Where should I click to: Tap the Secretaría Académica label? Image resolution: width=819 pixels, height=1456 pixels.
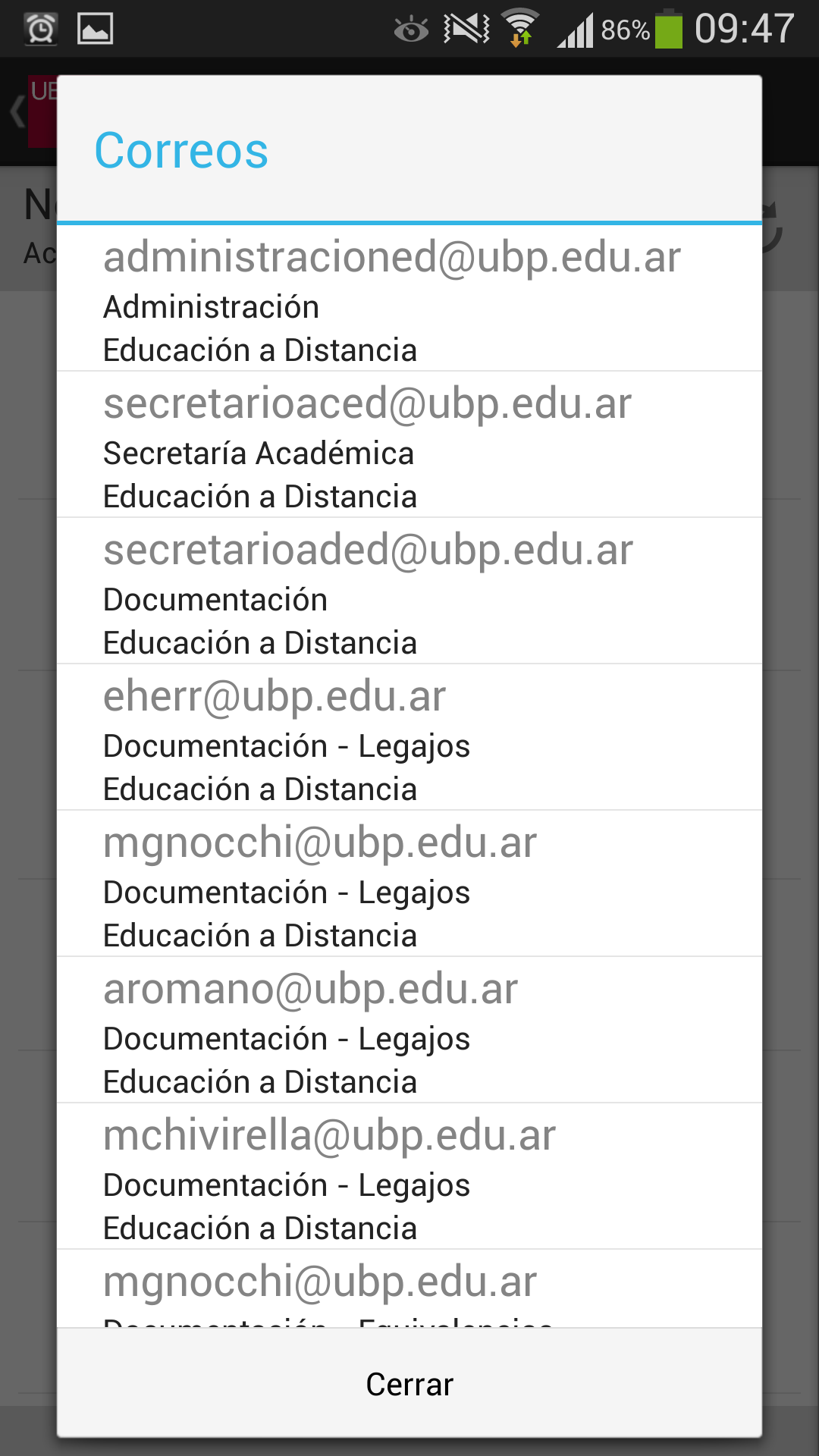pyautogui.click(x=259, y=453)
